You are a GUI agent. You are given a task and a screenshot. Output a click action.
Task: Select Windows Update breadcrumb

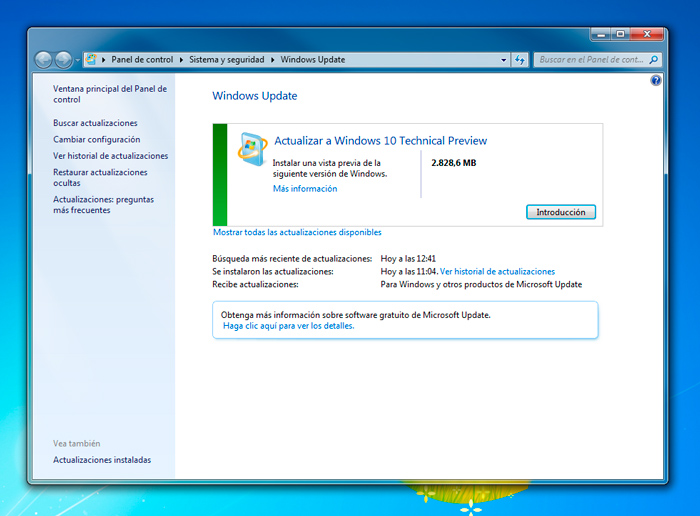tap(312, 59)
